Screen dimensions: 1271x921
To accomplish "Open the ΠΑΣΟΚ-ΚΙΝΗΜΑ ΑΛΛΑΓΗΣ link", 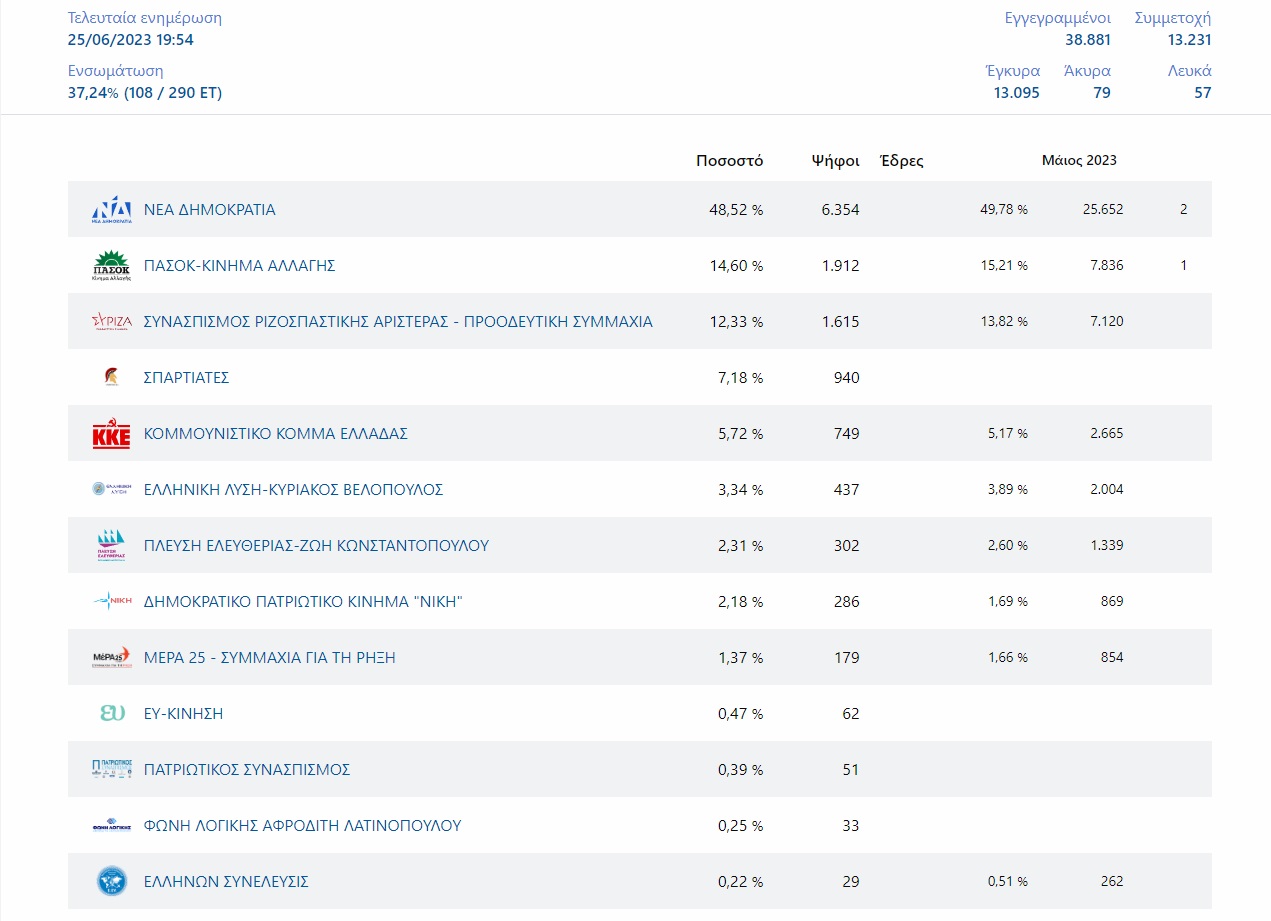I will point(239,266).
